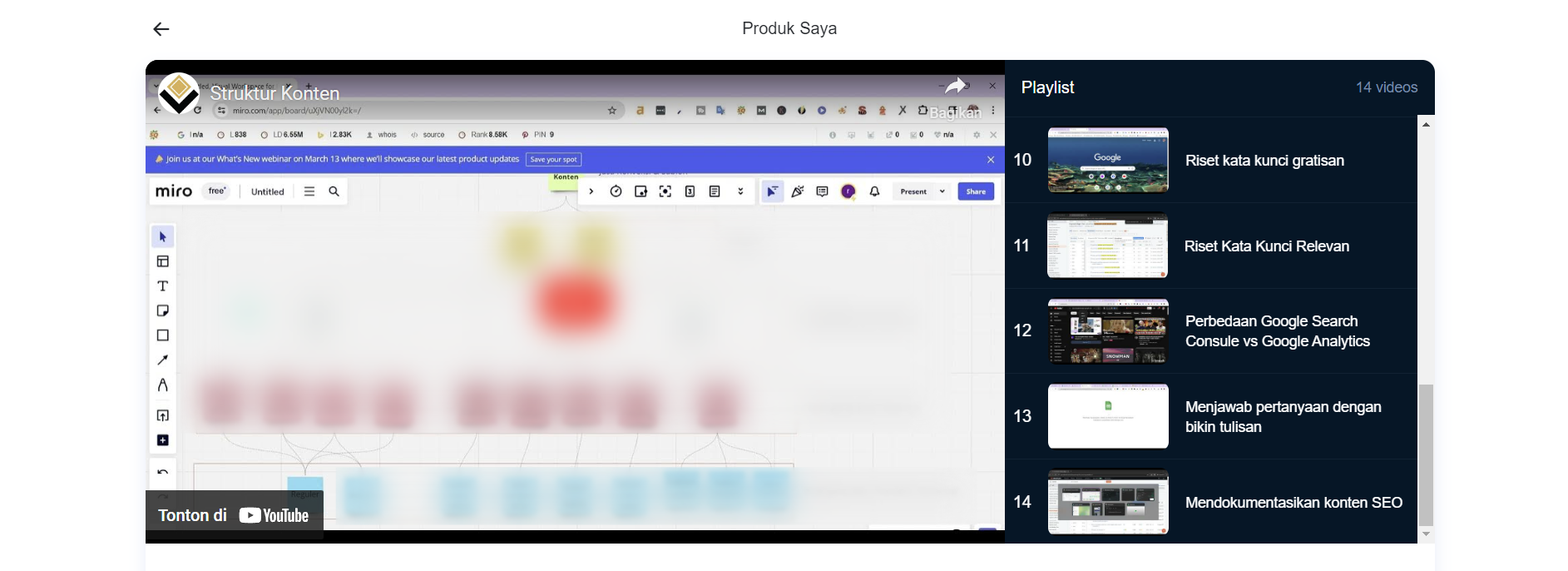Open the browser three-dot menu
1568x571 pixels.
993,110
